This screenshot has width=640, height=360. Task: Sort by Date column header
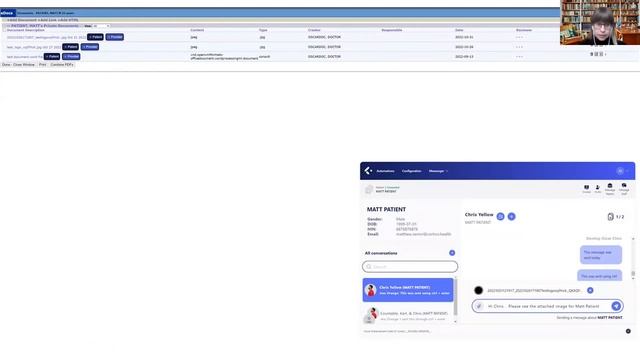pyautogui.click(x=459, y=30)
